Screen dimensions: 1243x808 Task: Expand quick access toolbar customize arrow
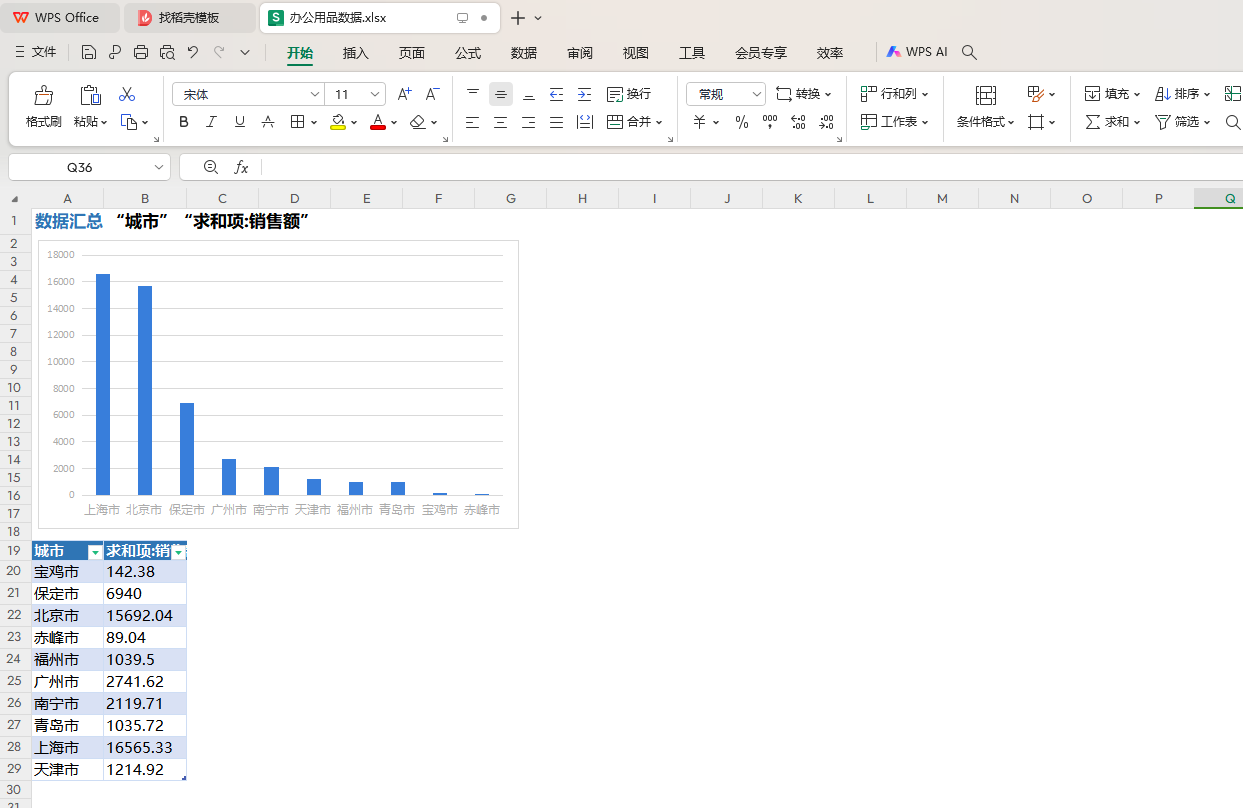click(x=245, y=52)
